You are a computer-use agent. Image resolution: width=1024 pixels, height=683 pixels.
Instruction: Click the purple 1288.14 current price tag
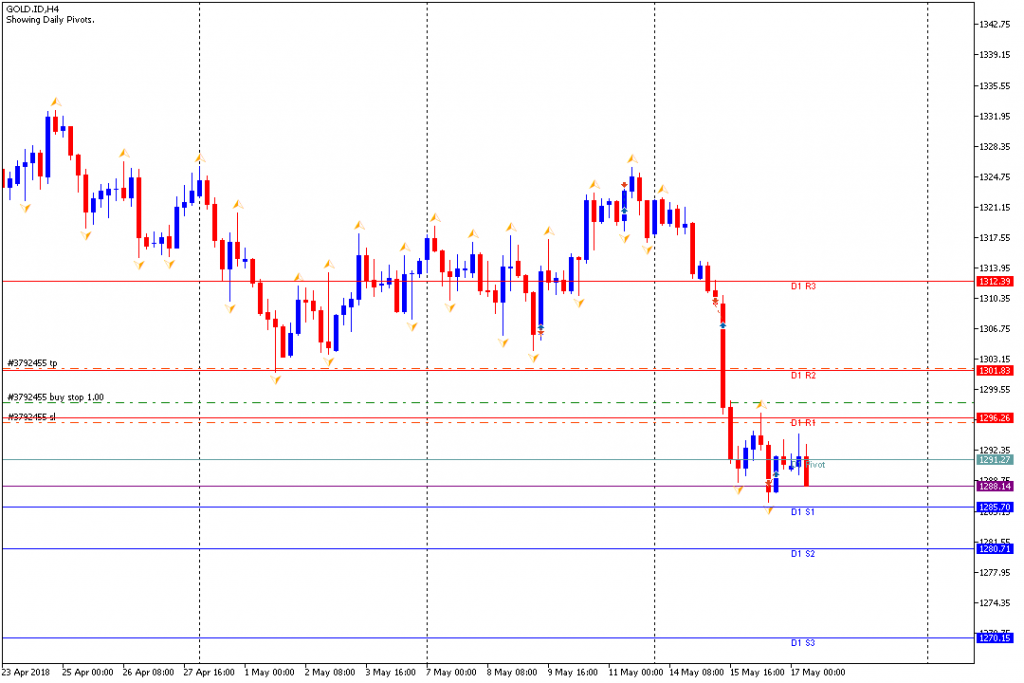click(x=994, y=486)
